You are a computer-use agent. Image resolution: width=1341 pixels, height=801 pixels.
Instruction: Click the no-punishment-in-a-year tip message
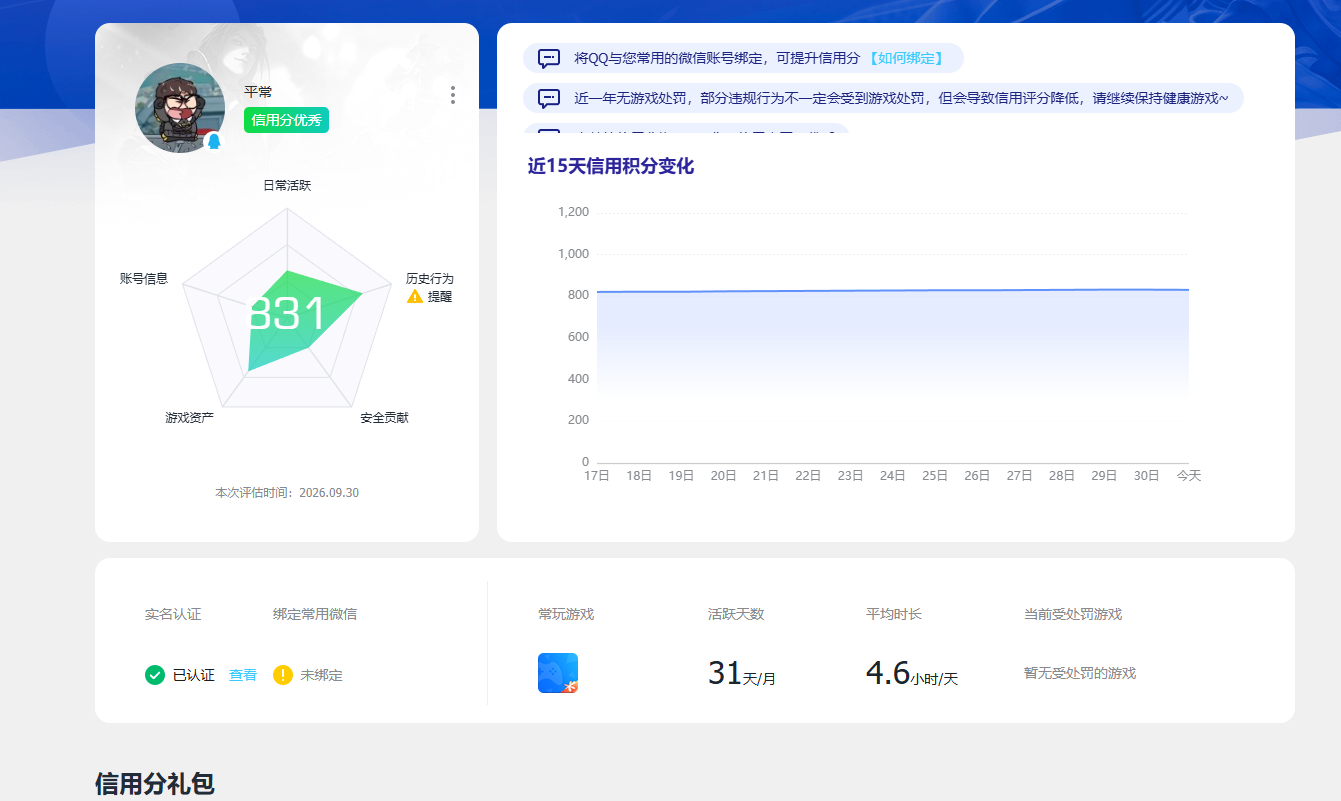[883, 98]
